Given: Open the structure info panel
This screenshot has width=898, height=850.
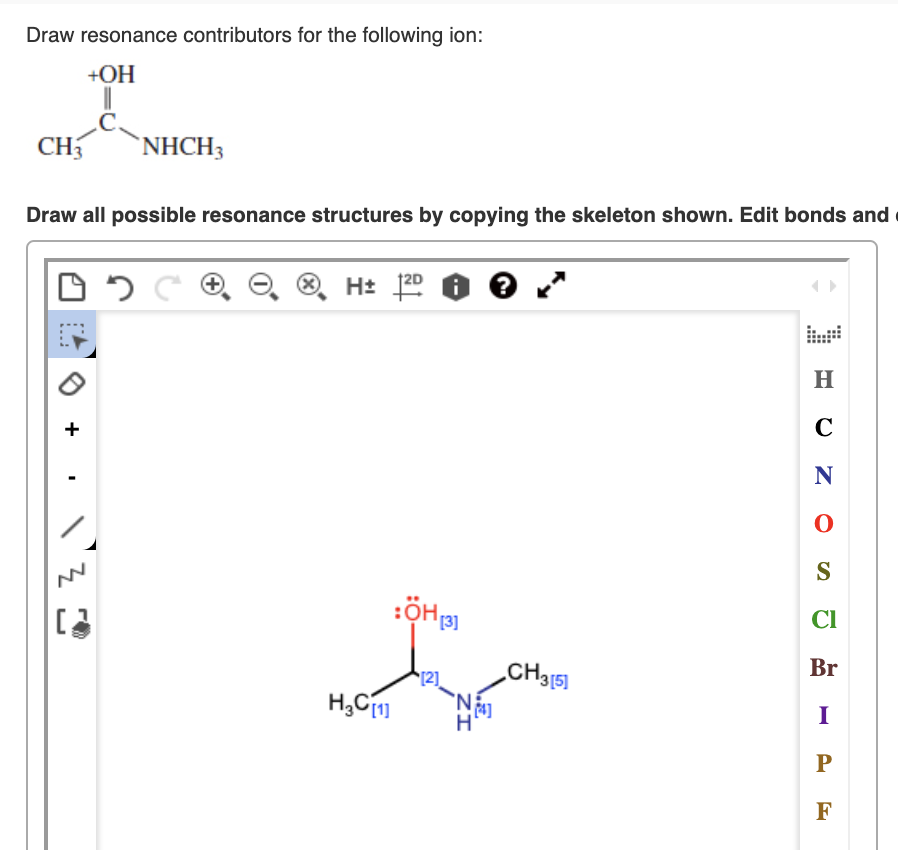Looking at the screenshot, I should click(x=455, y=287).
